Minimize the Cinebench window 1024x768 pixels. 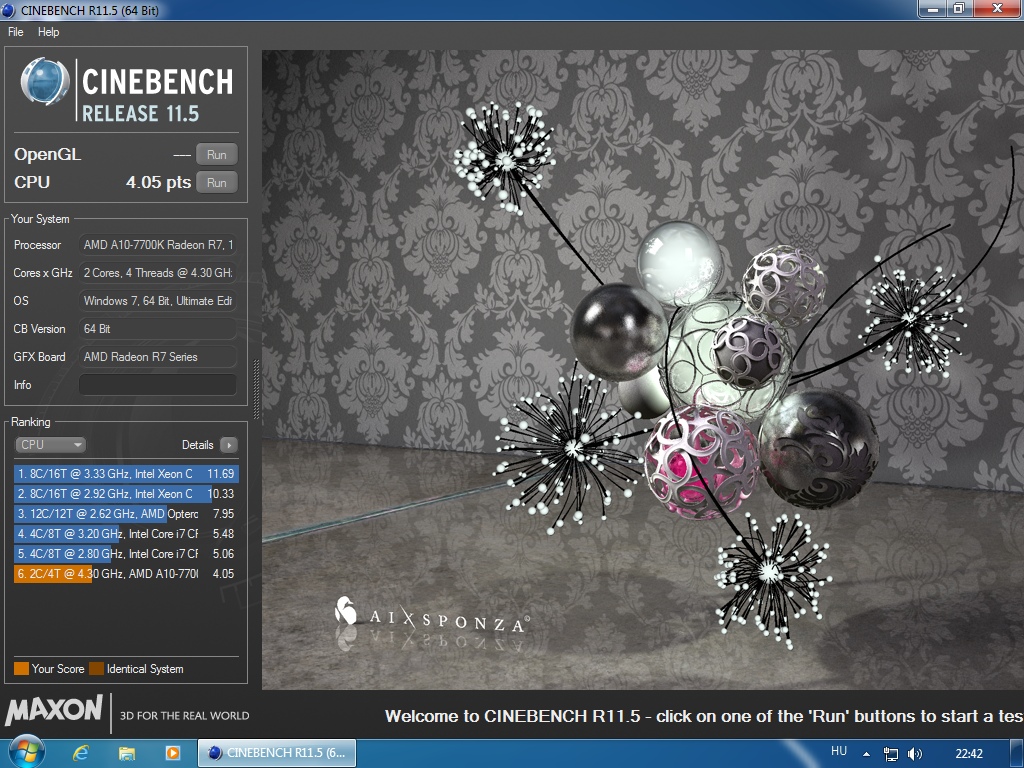(933, 8)
